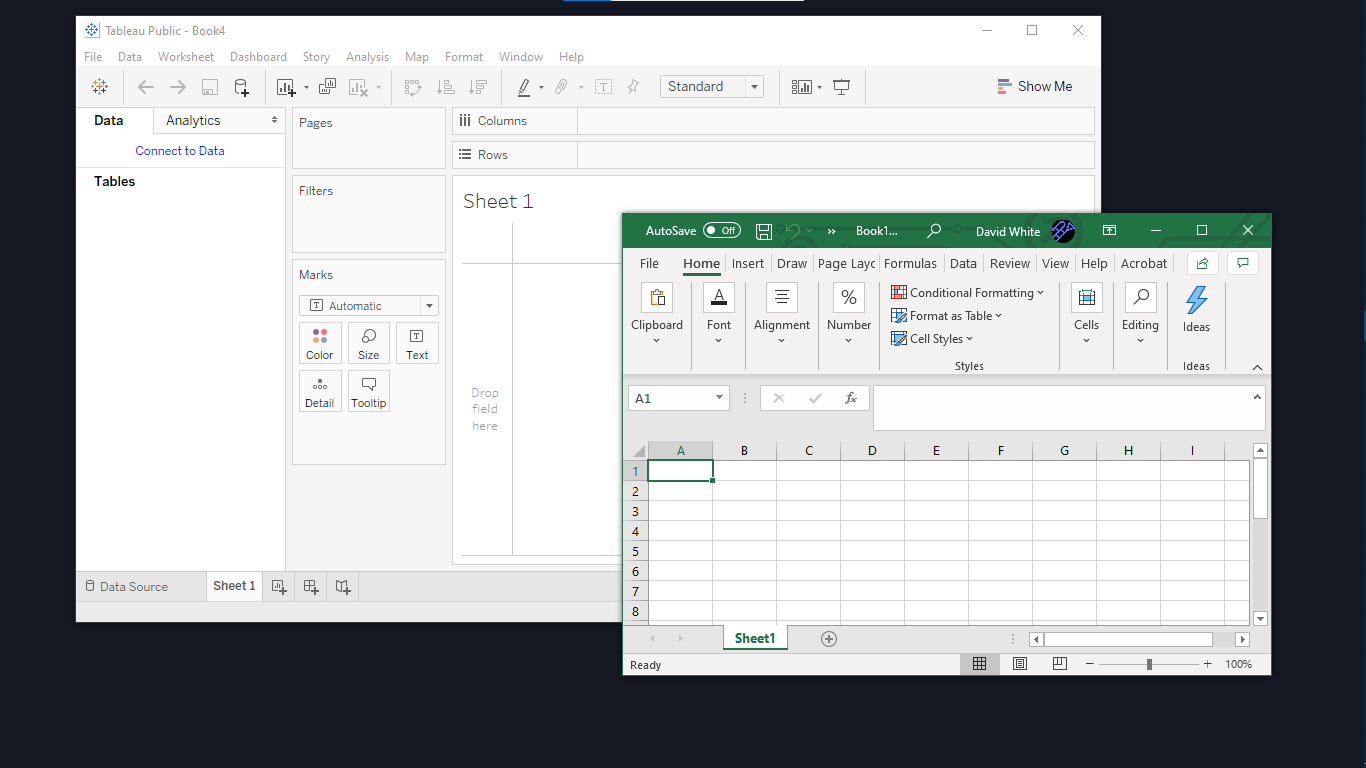1366x768 pixels.
Task: Click the Excel zoom slider handle
Action: [1149, 664]
